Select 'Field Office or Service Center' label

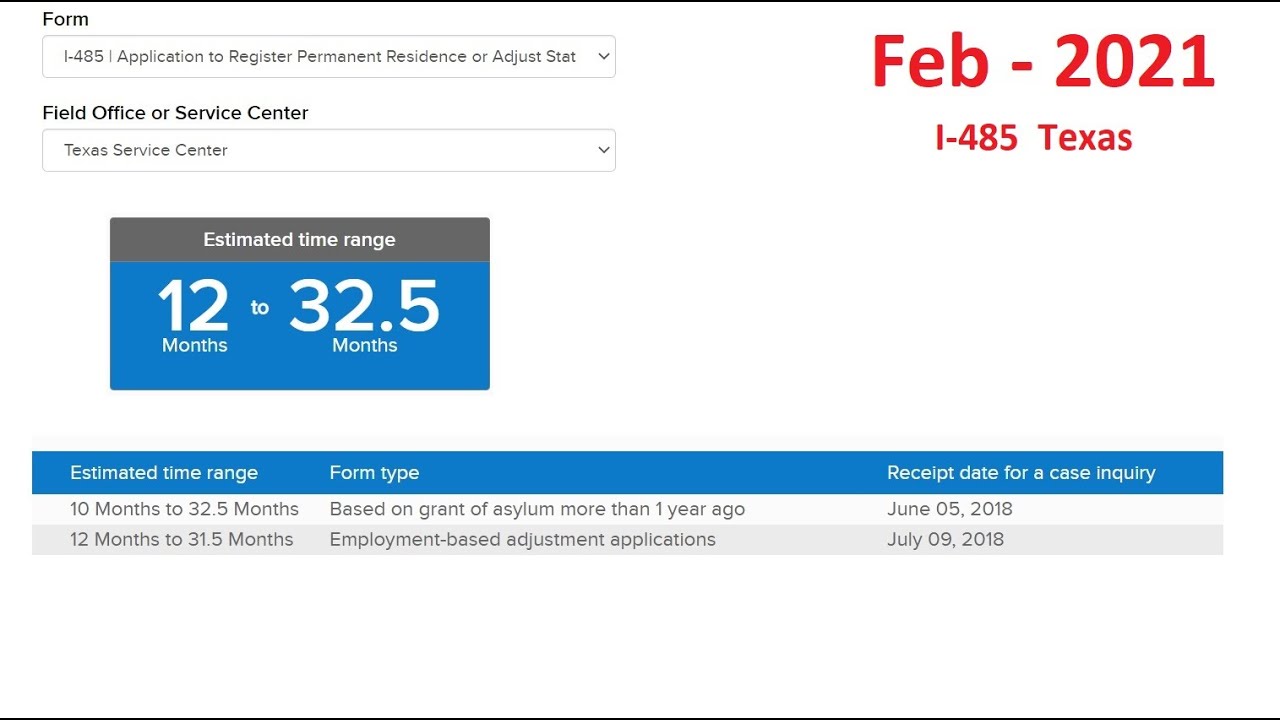coord(175,113)
